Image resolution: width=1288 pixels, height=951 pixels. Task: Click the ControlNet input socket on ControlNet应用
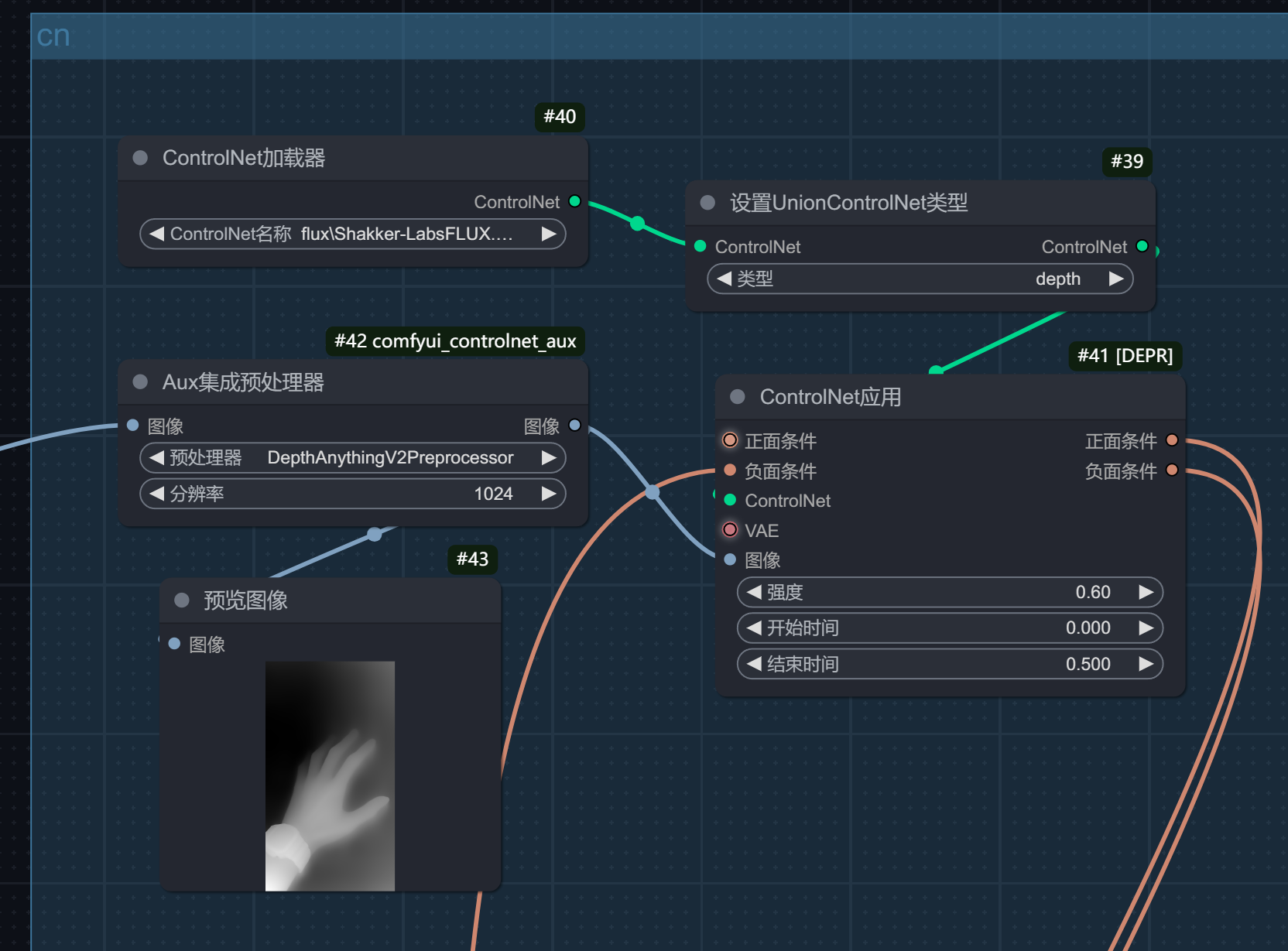(x=730, y=500)
